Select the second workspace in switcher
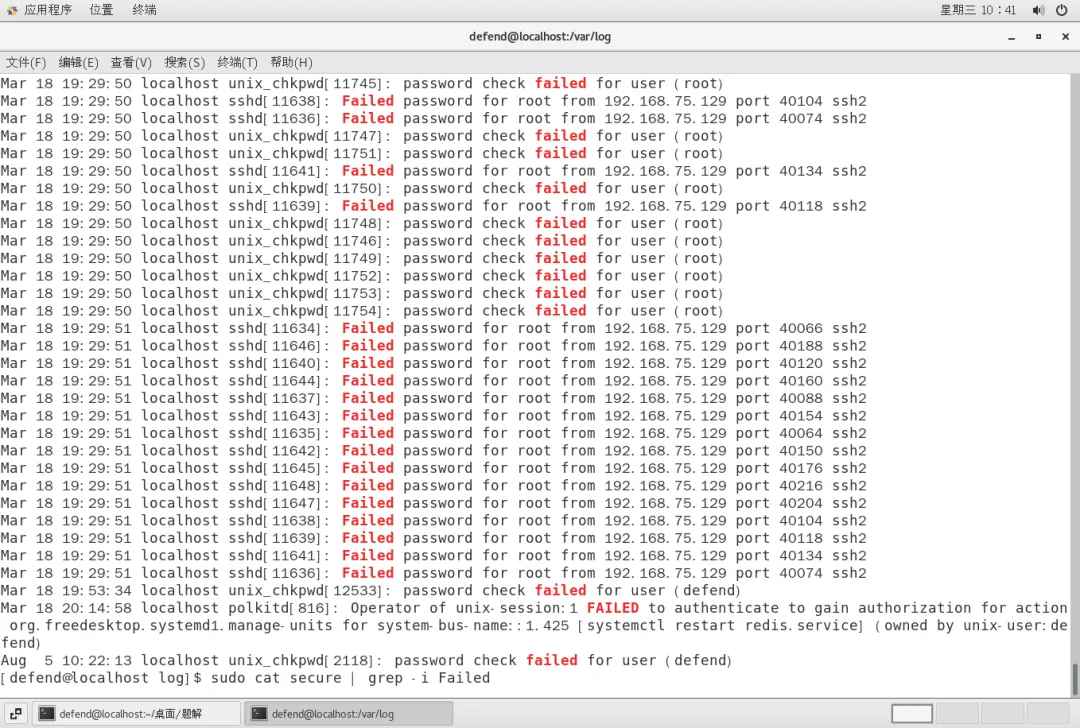This screenshot has width=1080, height=728. [957, 714]
